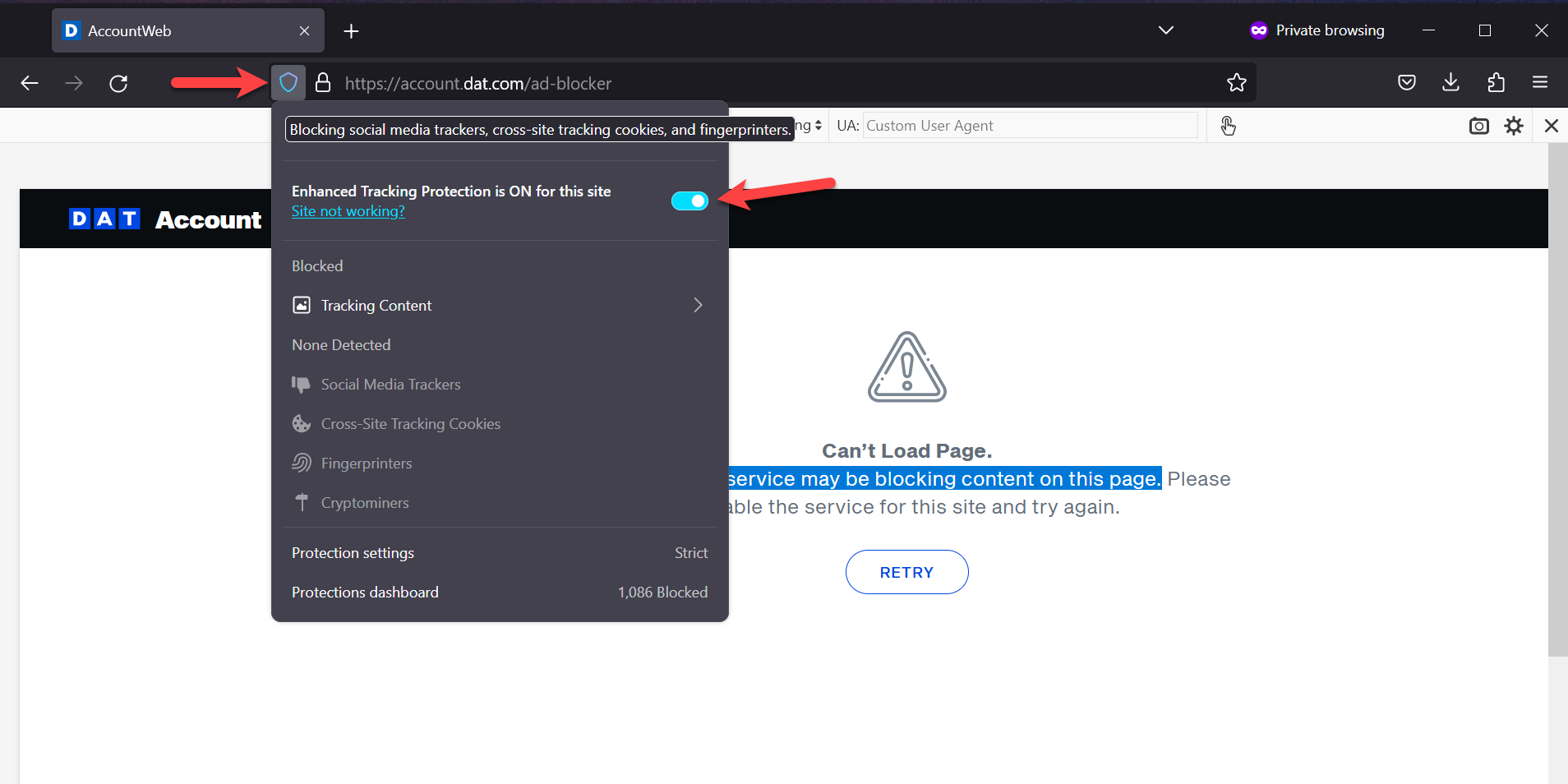This screenshot has width=1568, height=784.
Task: Open the list-all-tabs dropdown
Action: [x=1165, y=30]
